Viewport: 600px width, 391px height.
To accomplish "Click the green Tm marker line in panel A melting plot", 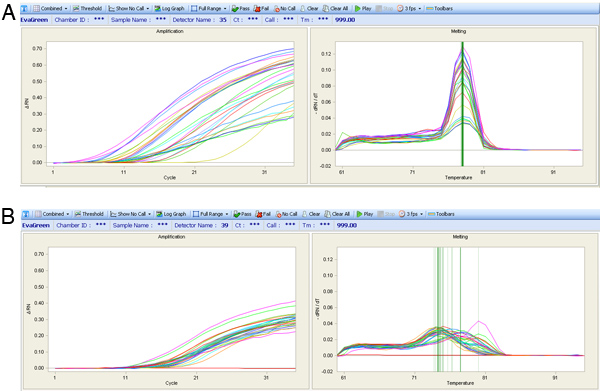I will pyautogui.click(x=462, y=104).
